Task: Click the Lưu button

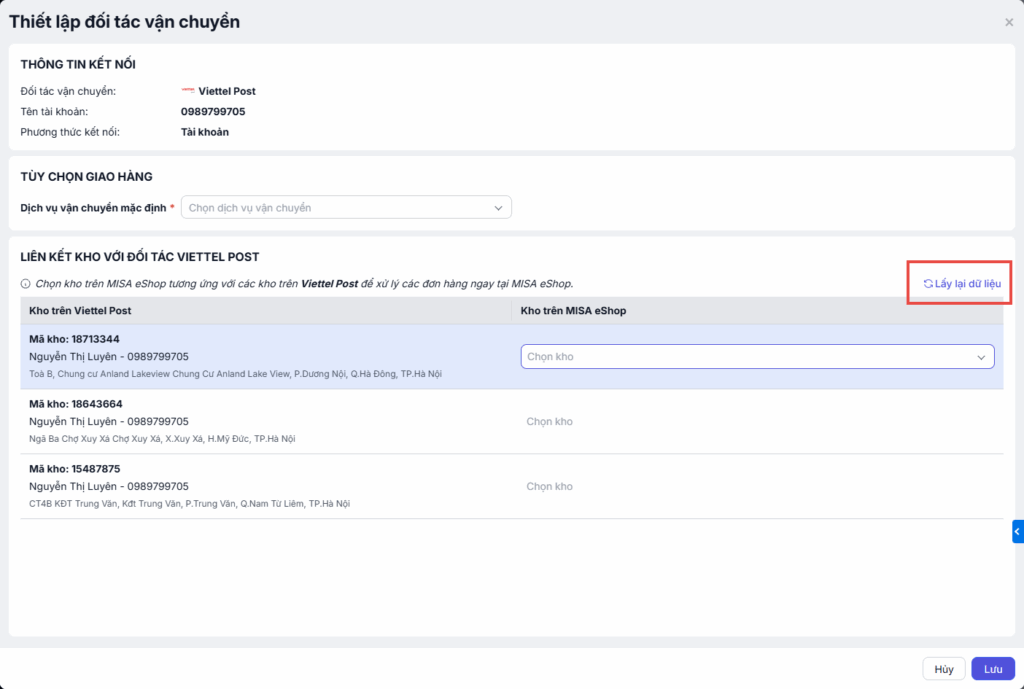Action: (992, 669)
